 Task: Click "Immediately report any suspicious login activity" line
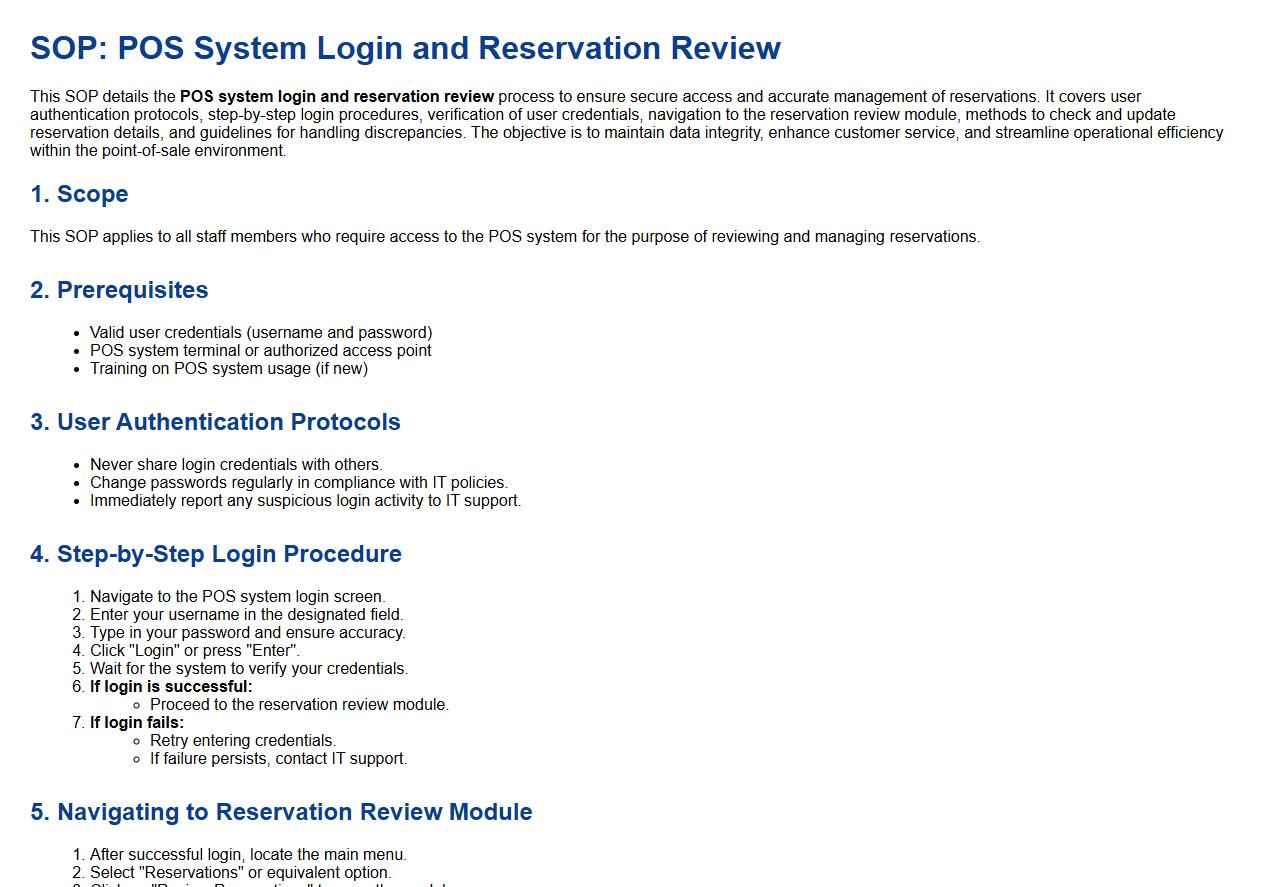pyautogui.click(x=305, y=501)
